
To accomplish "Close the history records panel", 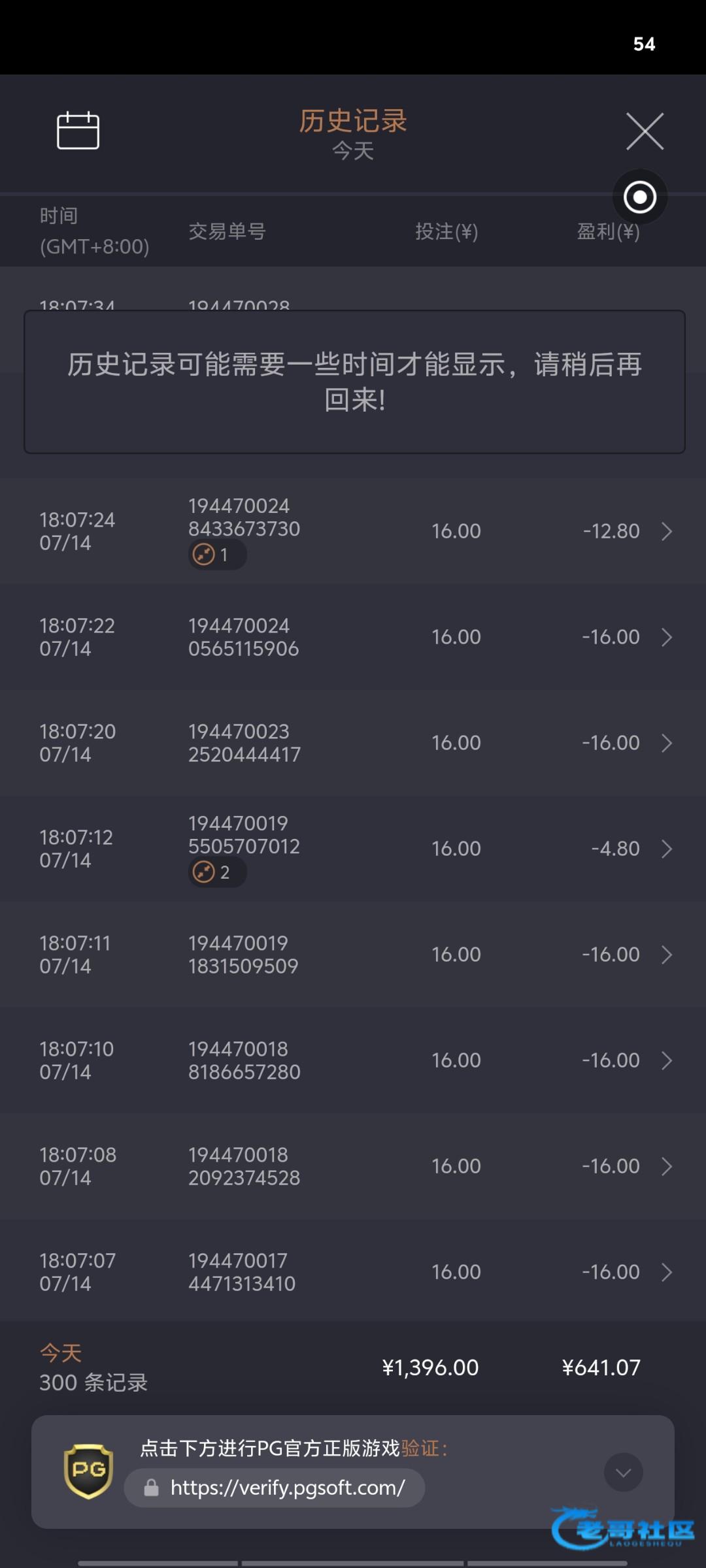I will click(645, 131).
